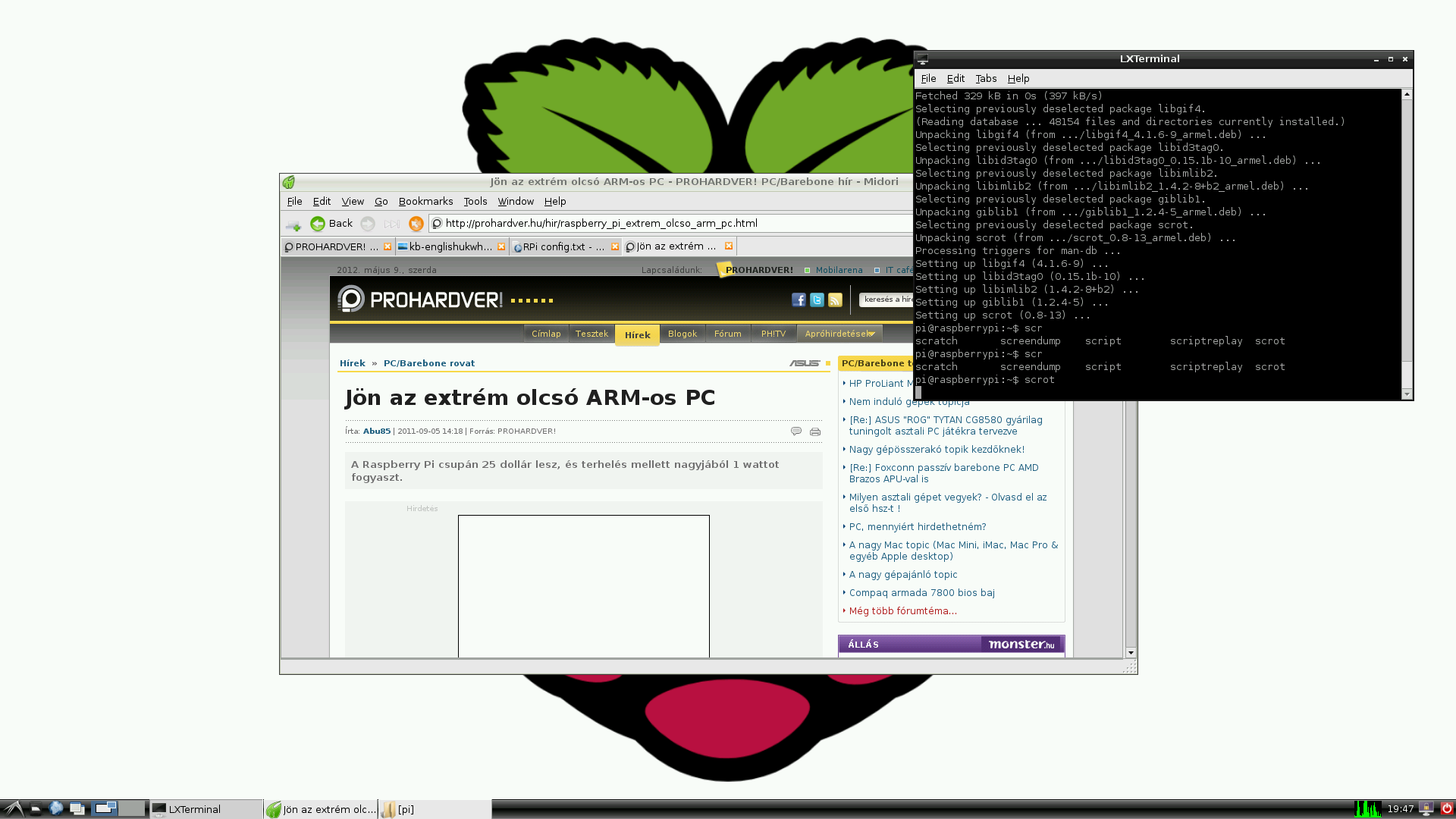Open the Midori Bookmarks menu

[425, 202]
